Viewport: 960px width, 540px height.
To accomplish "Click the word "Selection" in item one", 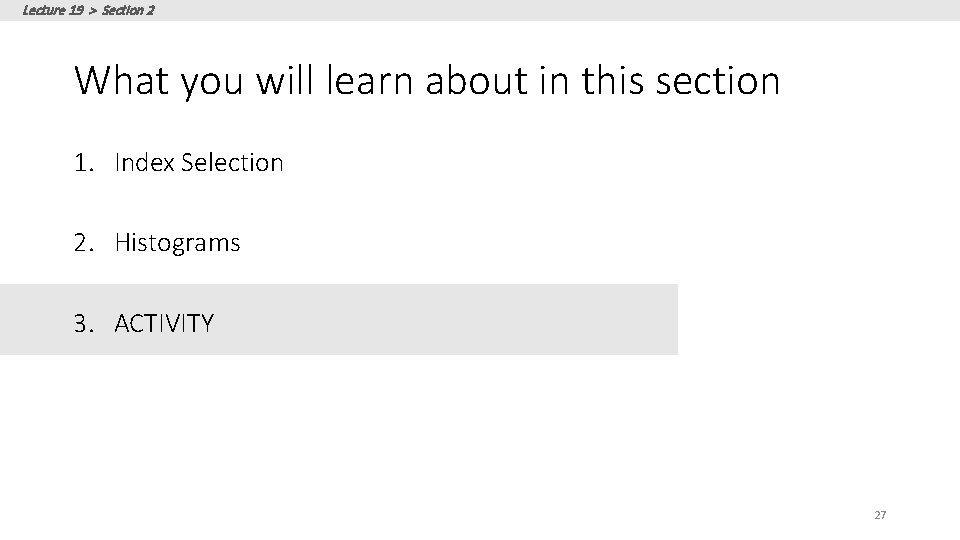I will (x=232, y=162).
